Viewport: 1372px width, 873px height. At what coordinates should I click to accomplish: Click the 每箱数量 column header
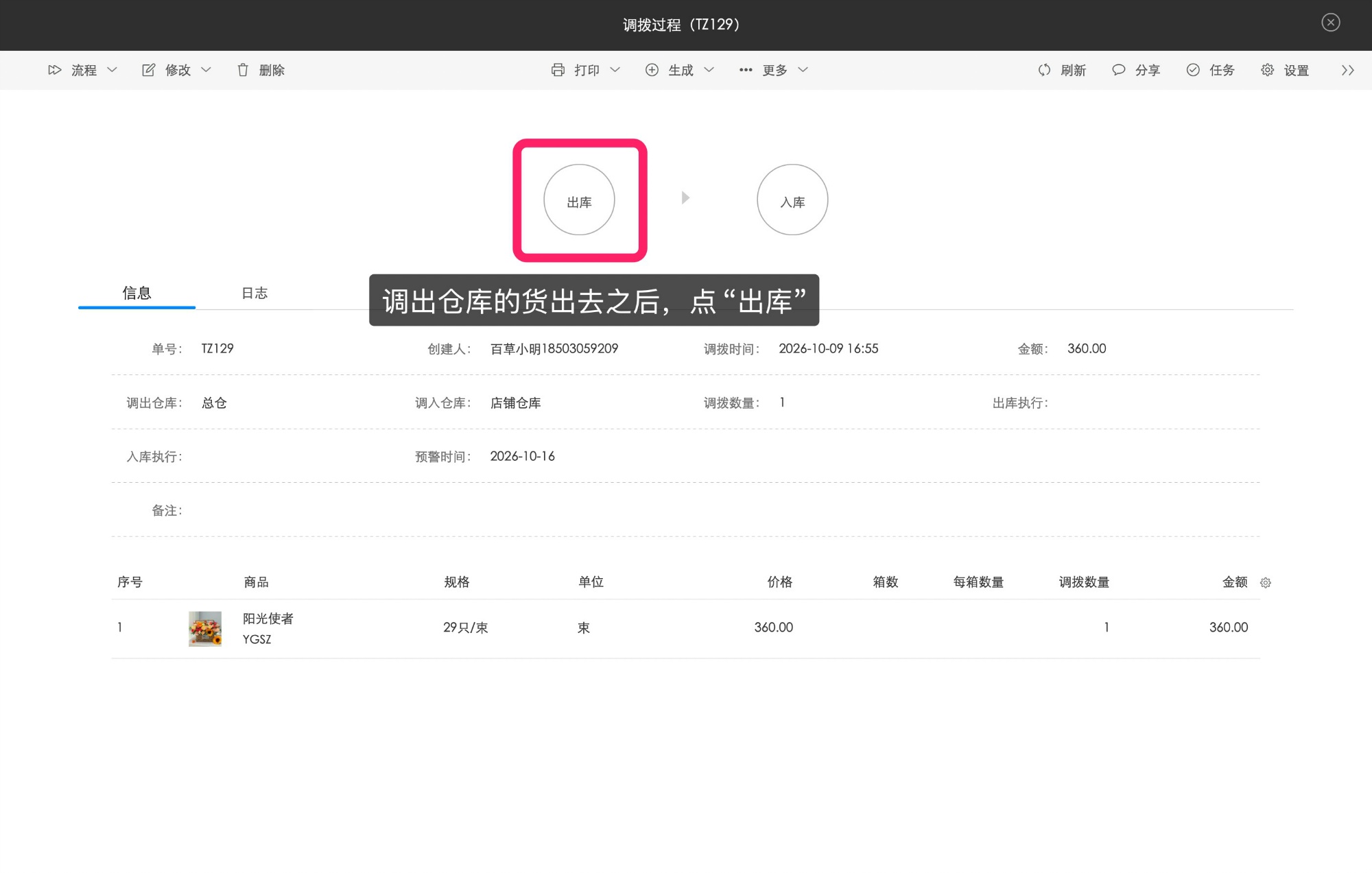point(979,582)
